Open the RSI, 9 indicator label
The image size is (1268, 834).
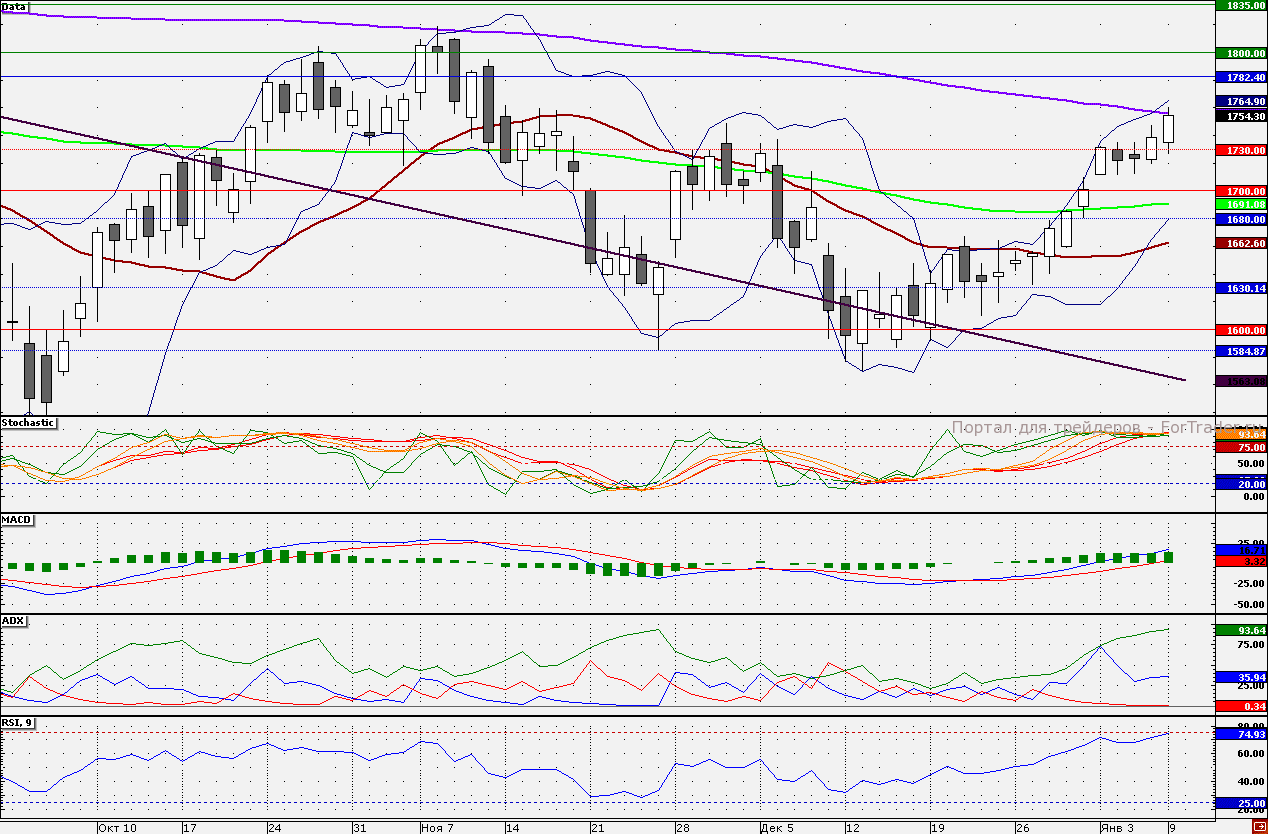coord(18,722)
